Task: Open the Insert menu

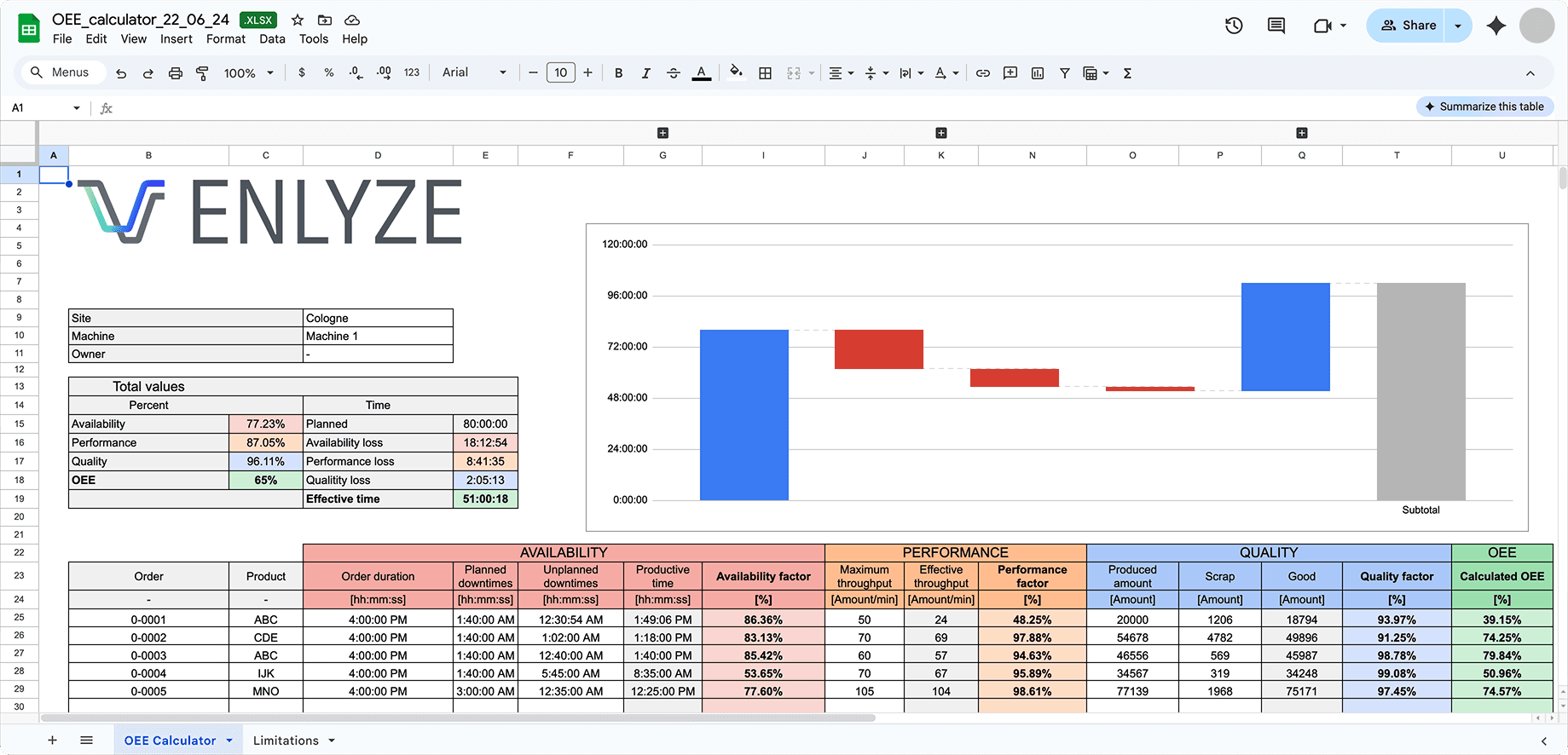Action: (176, 39)
